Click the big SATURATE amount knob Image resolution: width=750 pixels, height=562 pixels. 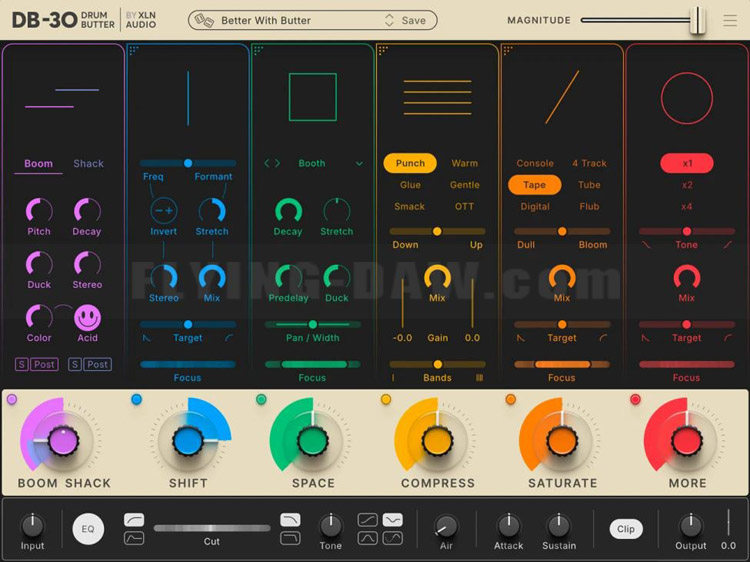(562, 441)
